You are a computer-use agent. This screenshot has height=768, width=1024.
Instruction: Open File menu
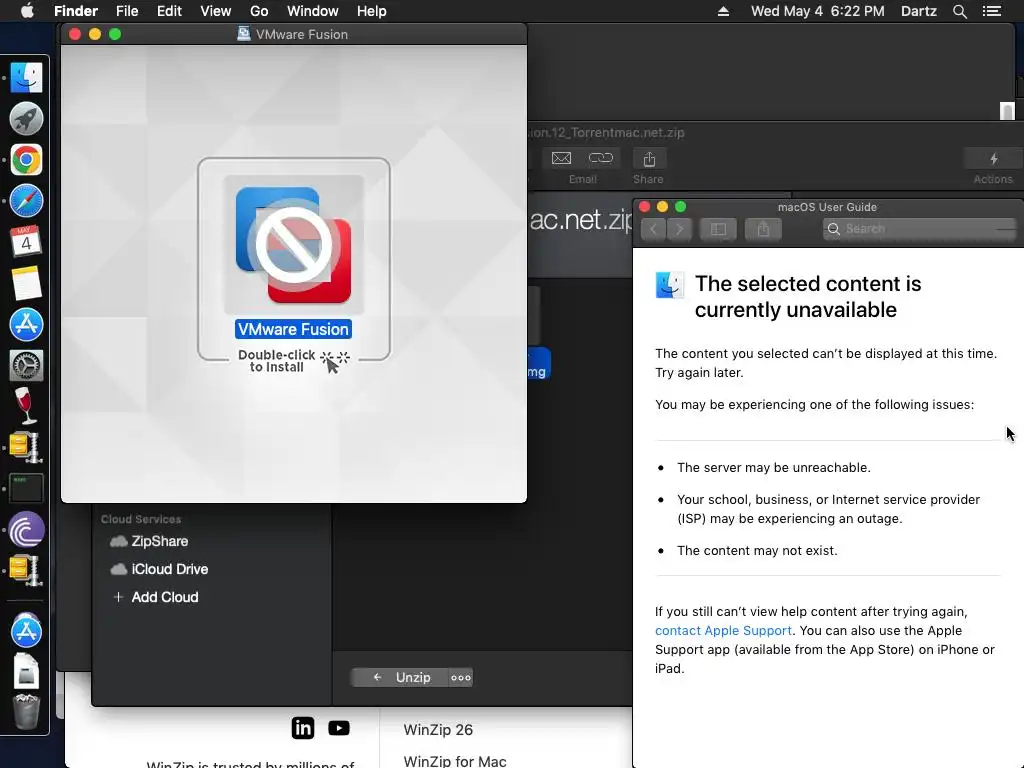pos(127,11)
